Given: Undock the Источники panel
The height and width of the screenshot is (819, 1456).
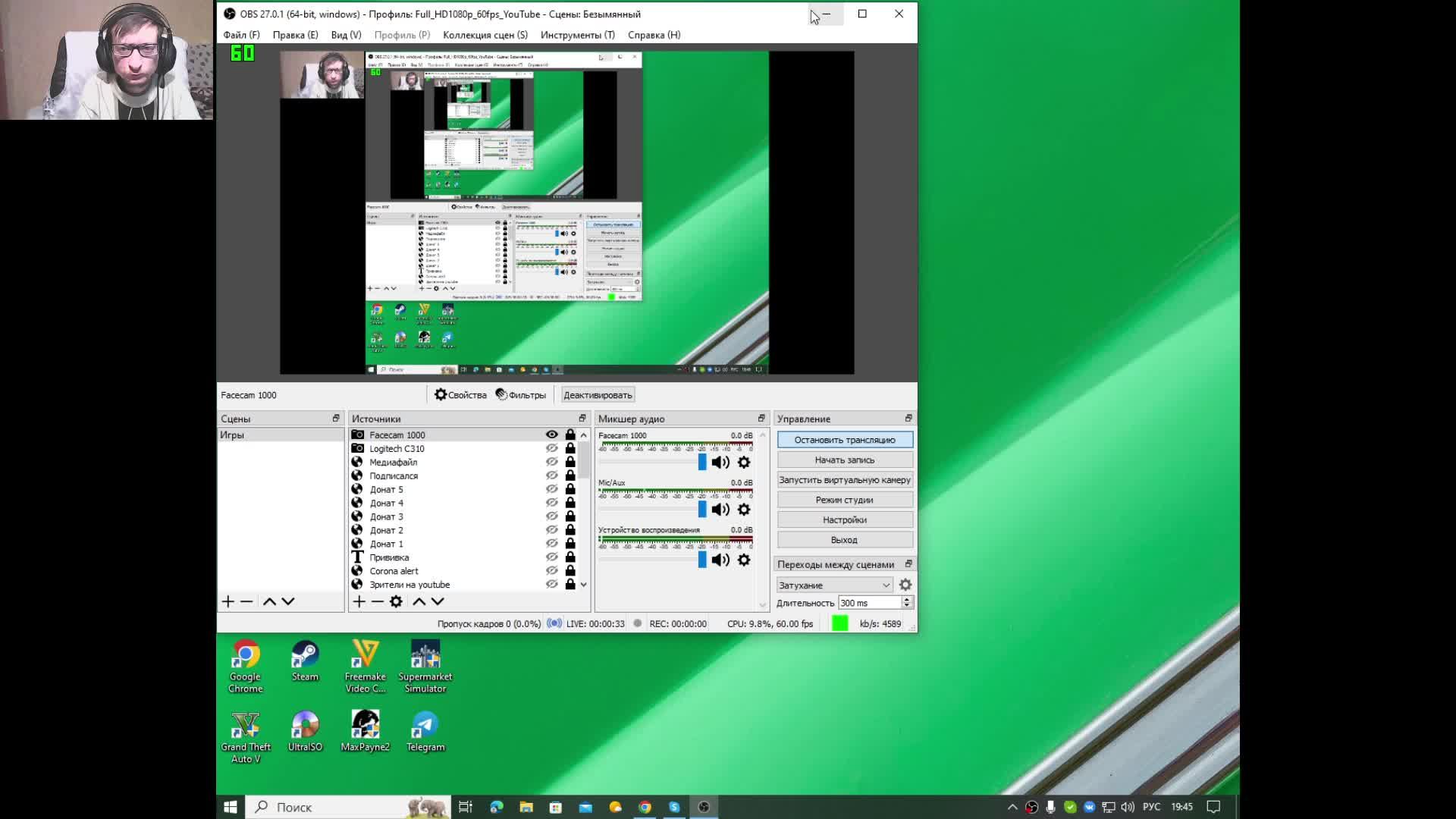Looking at the screenshot, I should point(582,419).
